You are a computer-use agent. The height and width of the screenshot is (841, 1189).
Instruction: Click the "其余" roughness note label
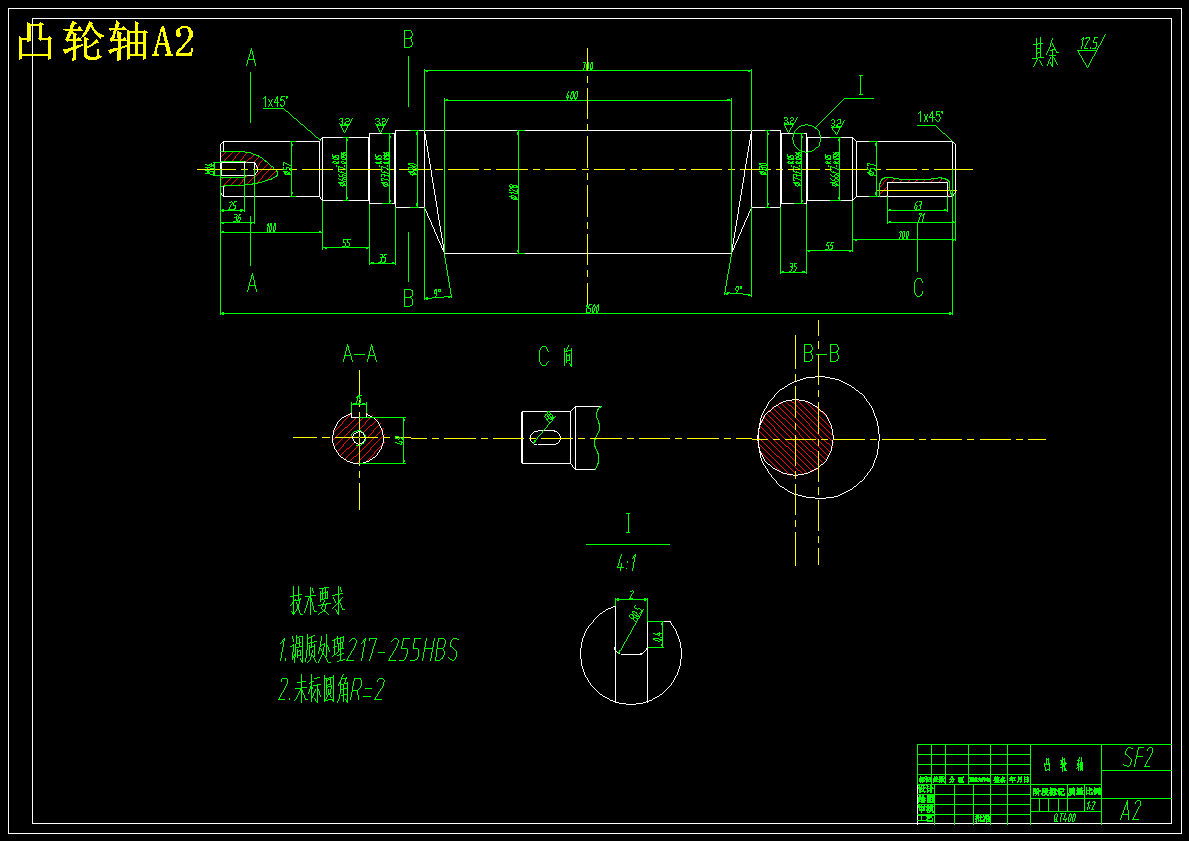(1045, 54)
